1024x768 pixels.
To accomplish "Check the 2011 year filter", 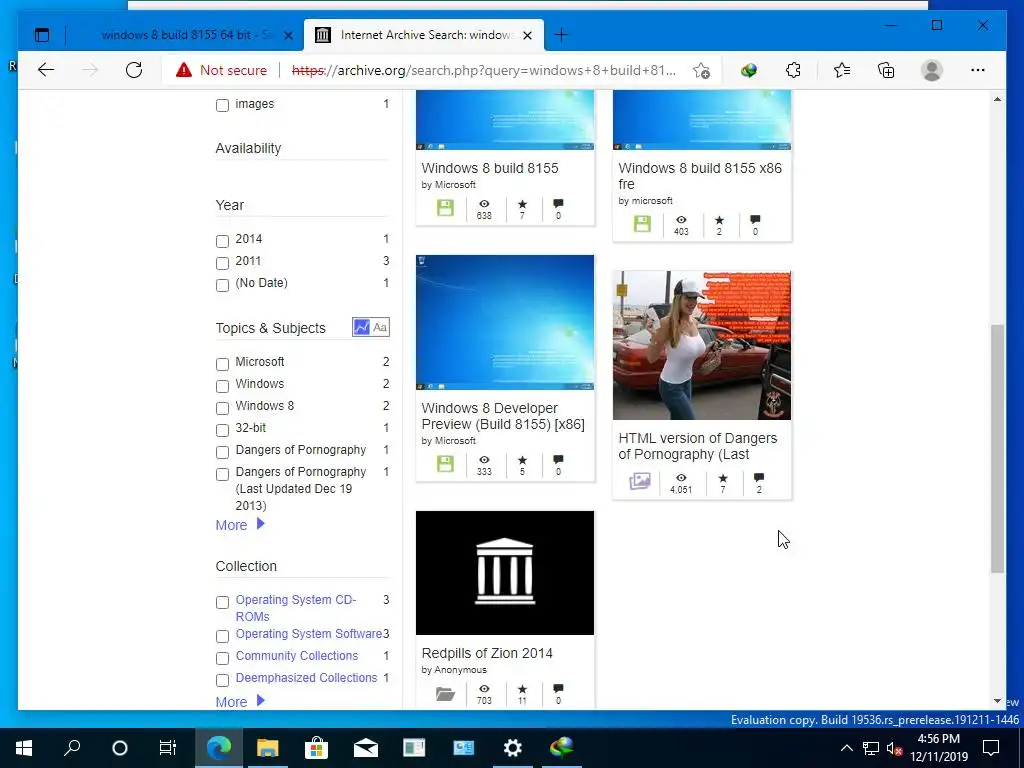I will tap(223, 263).
